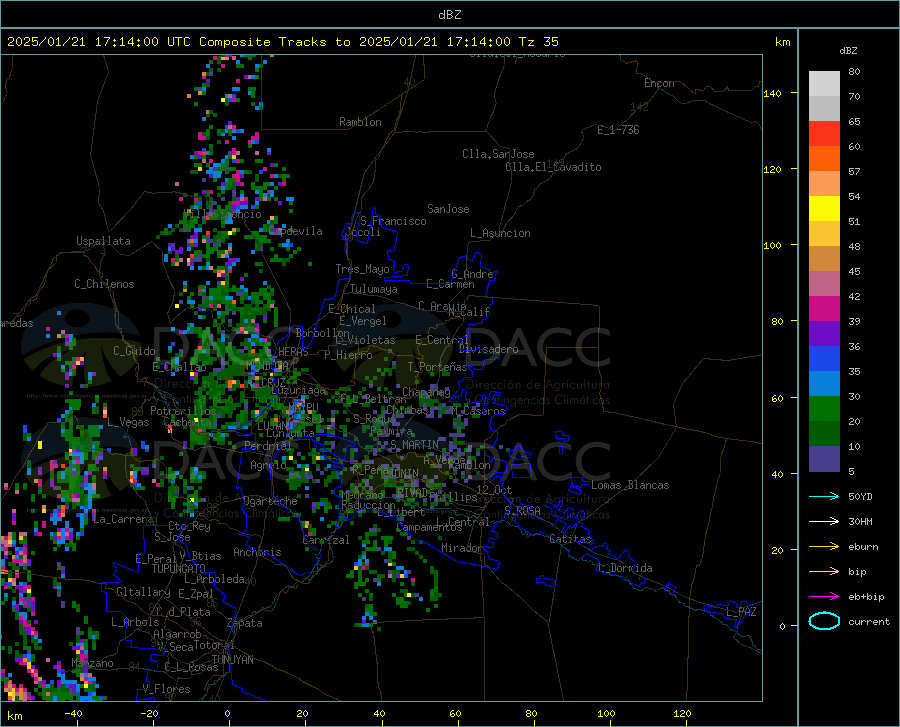
Task: Click the Uspallata map label
Action: [103, 241]
